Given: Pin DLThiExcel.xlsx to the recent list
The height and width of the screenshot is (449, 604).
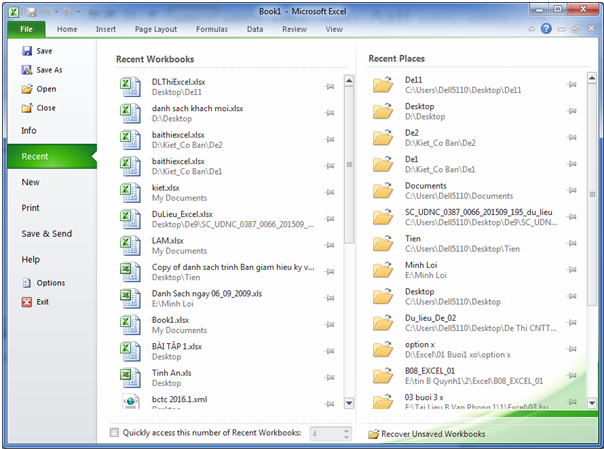Looking at the screenshot, I should click(329, 87).
